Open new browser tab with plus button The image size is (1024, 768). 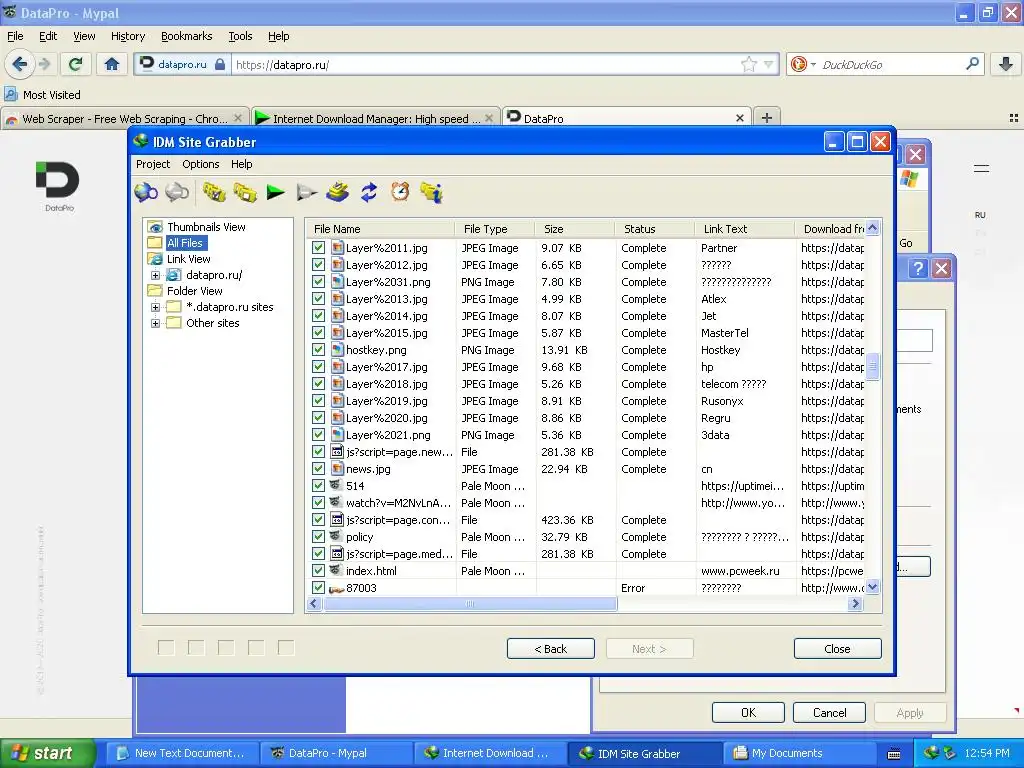[x=767, y=118]
